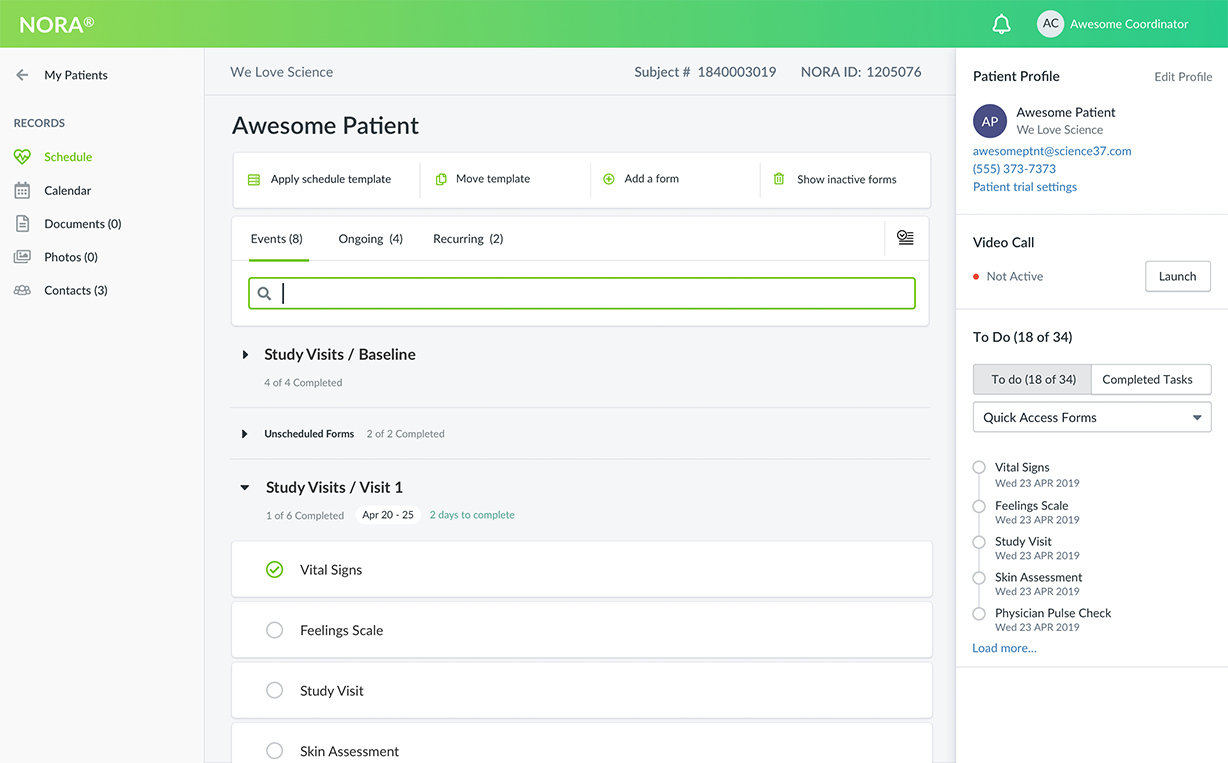Click the back arrow beside My Patients
This screenshot has height=763, width=1228.
pos(22,75)
